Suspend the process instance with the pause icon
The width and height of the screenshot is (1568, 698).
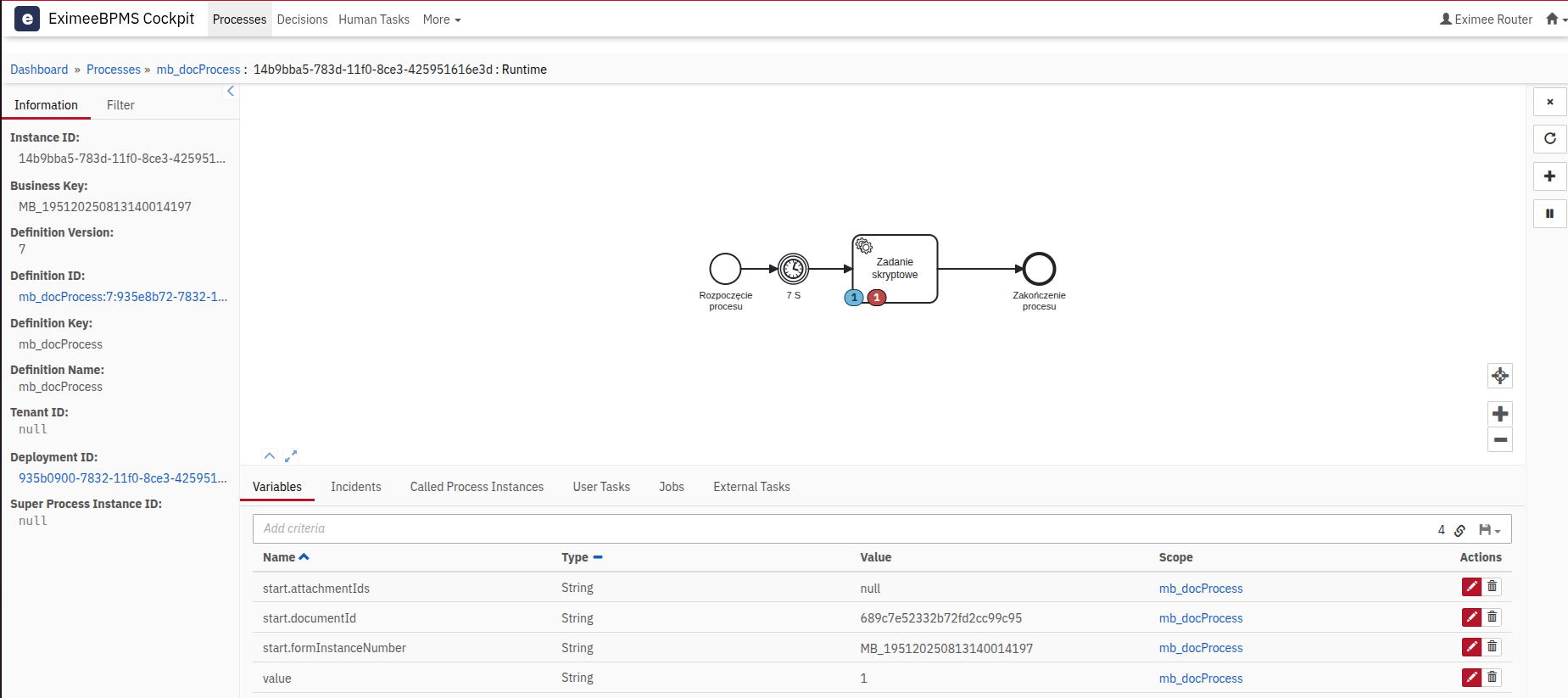coord(1549,214)
